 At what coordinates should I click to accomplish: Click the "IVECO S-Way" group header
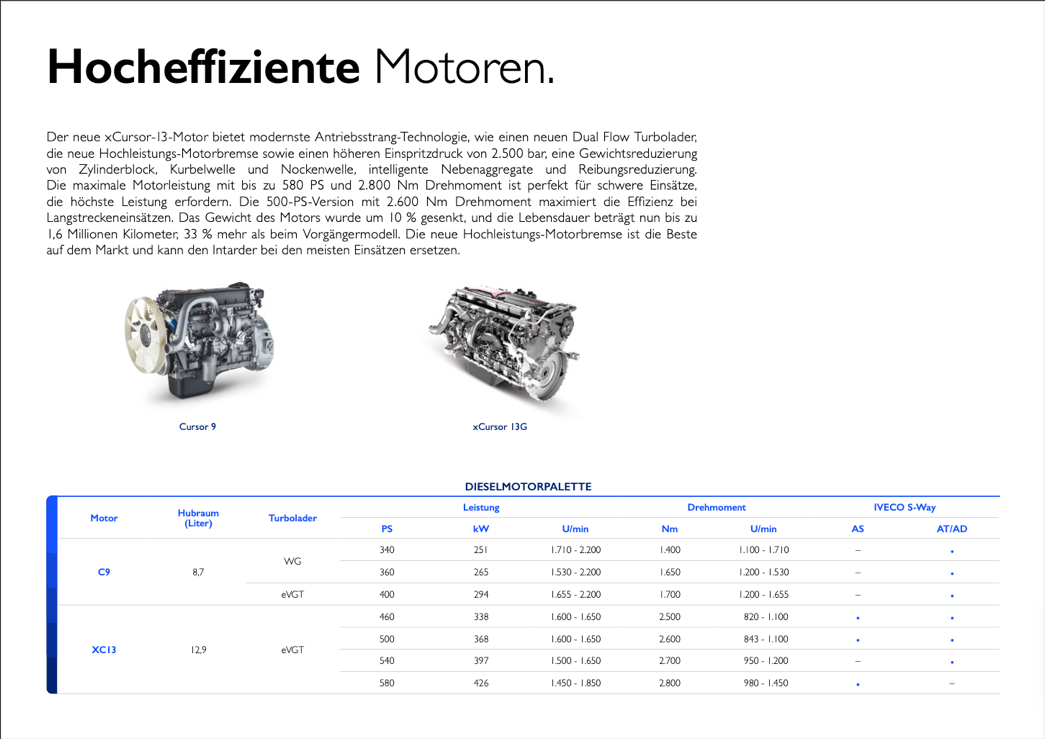(904, 508)
